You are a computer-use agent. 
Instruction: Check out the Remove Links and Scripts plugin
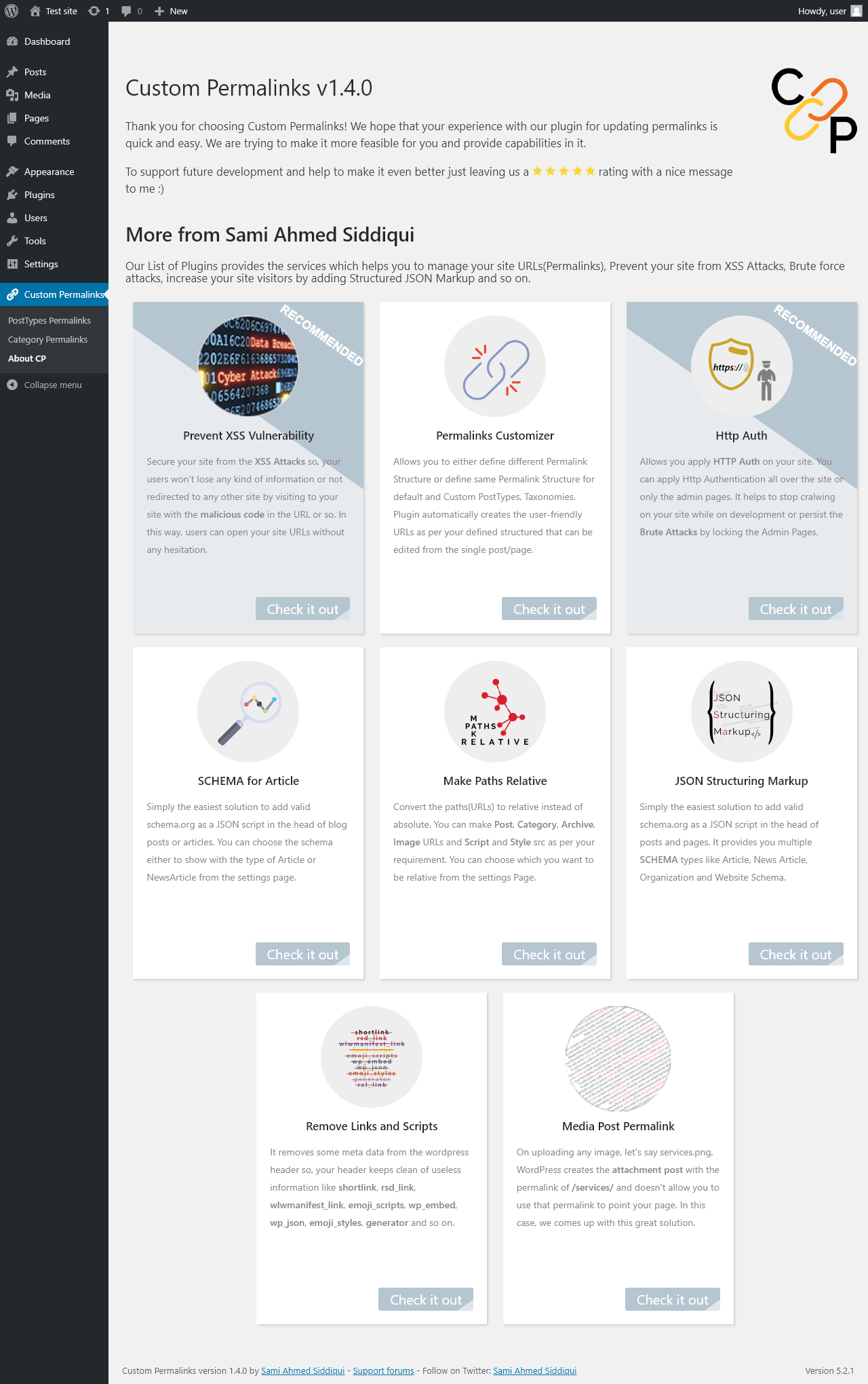pyautogui.click(x=426, y=1299)
